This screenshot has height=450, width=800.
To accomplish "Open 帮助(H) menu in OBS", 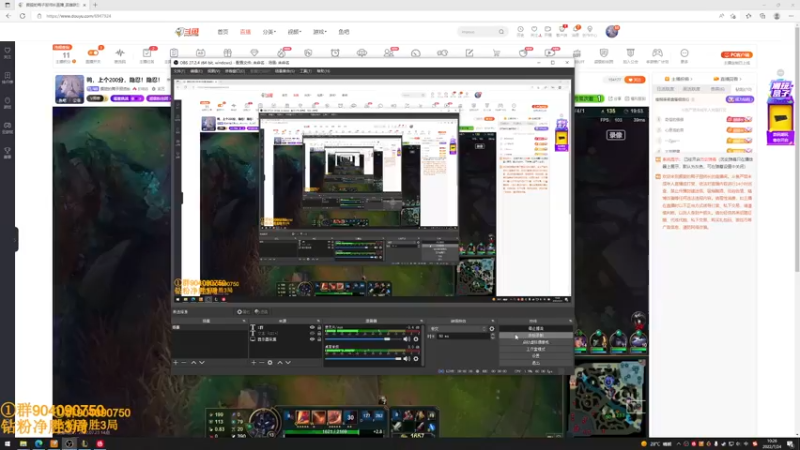I will pos(323,71).
